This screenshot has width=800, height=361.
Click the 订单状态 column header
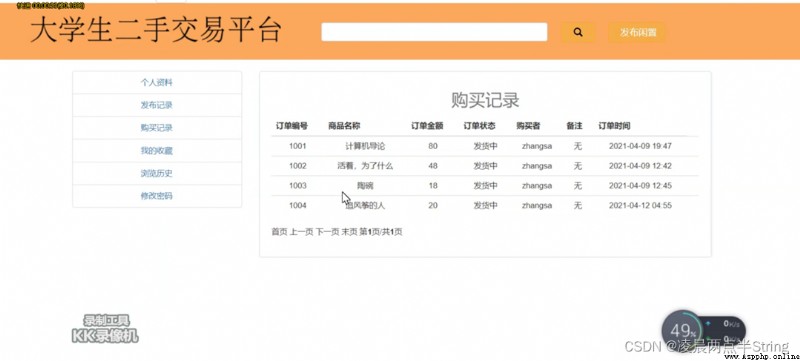480,126
